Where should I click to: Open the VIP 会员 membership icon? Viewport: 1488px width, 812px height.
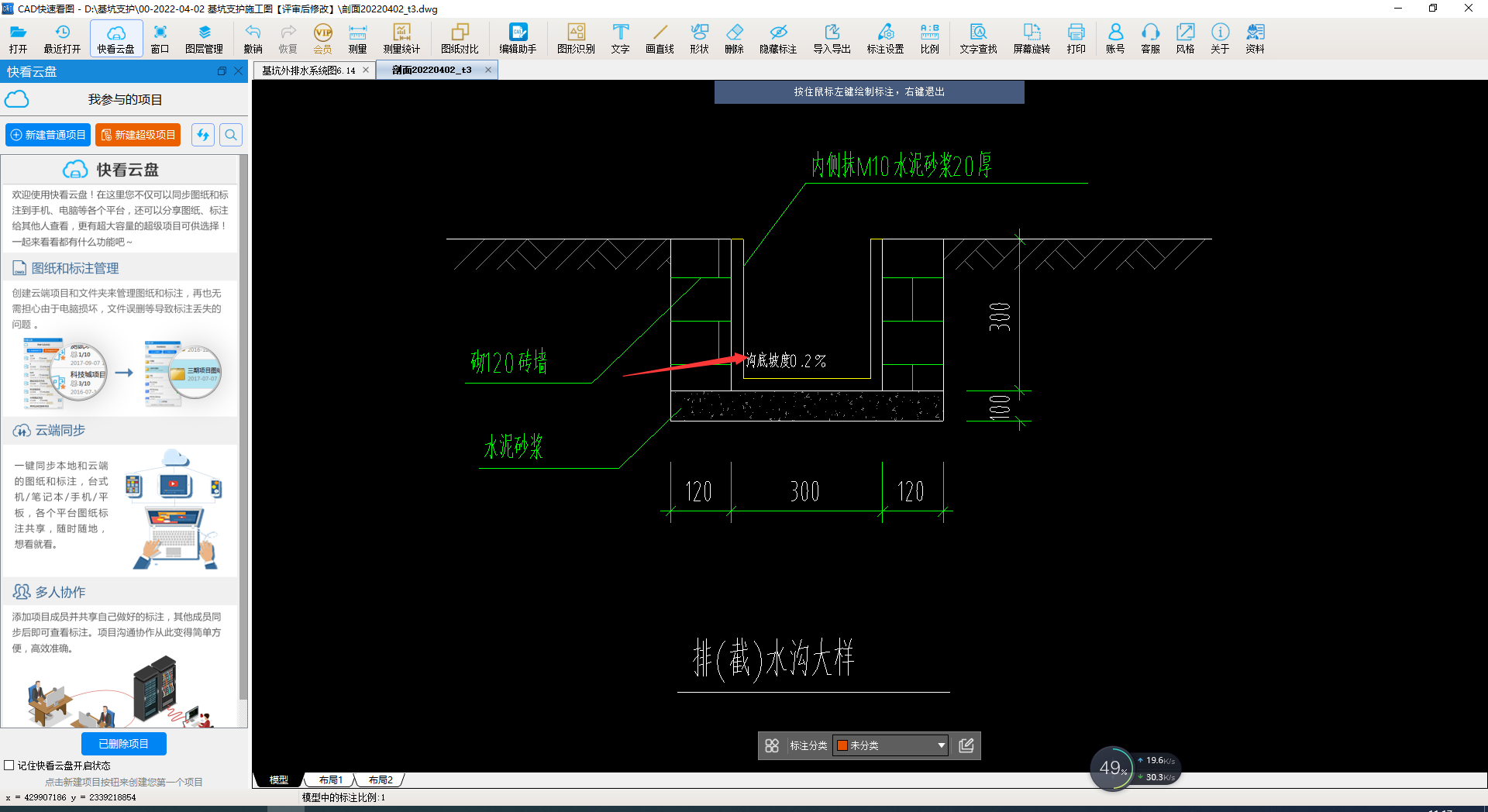(322, 38)
